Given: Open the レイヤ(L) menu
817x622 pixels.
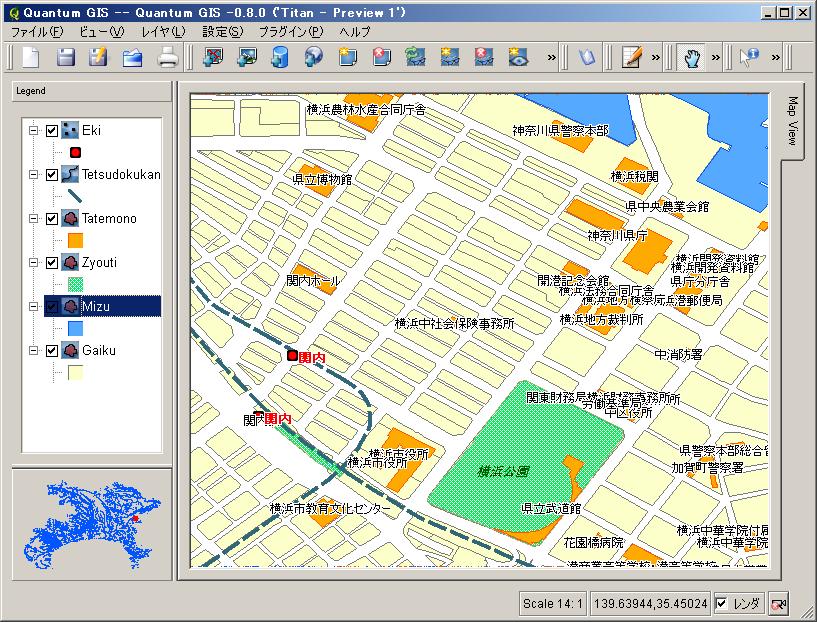Looking at the screenshot, I should click(x=163, y=32).
